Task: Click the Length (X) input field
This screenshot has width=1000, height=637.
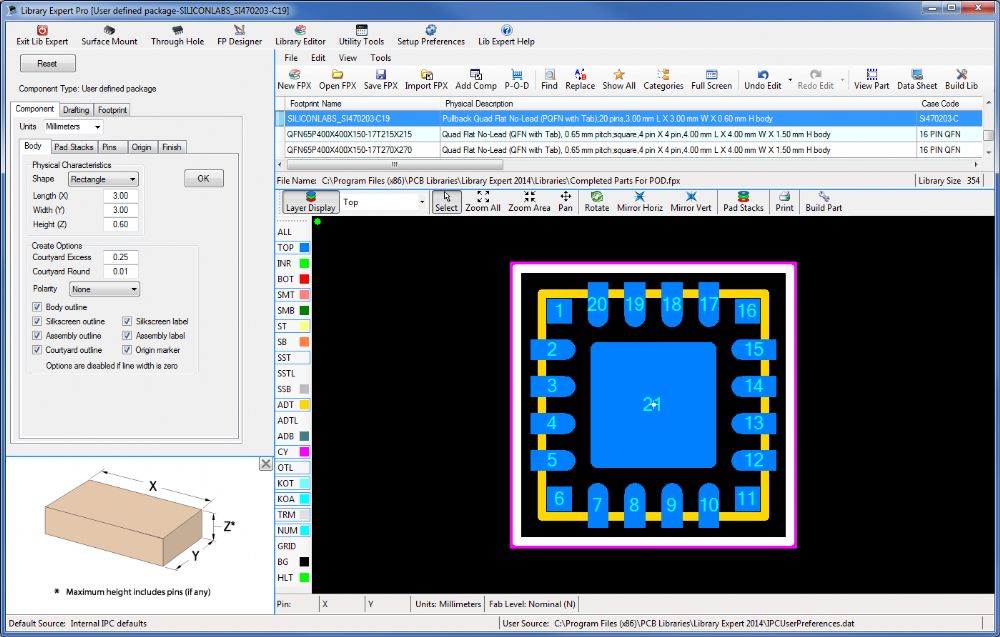Action: pyautogui.click(x=121, y=196)
